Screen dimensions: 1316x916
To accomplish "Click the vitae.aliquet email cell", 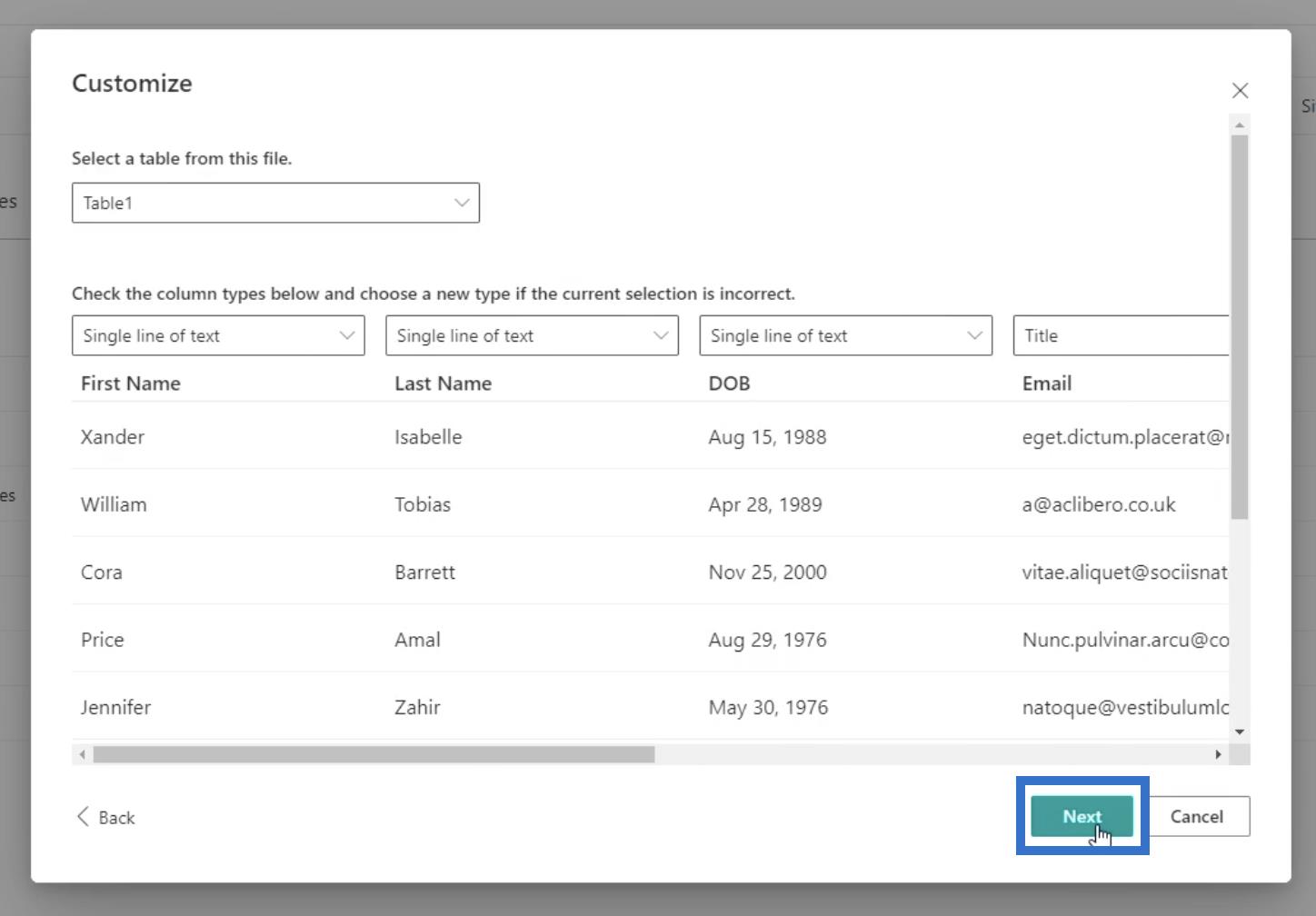I will 1125,572.
